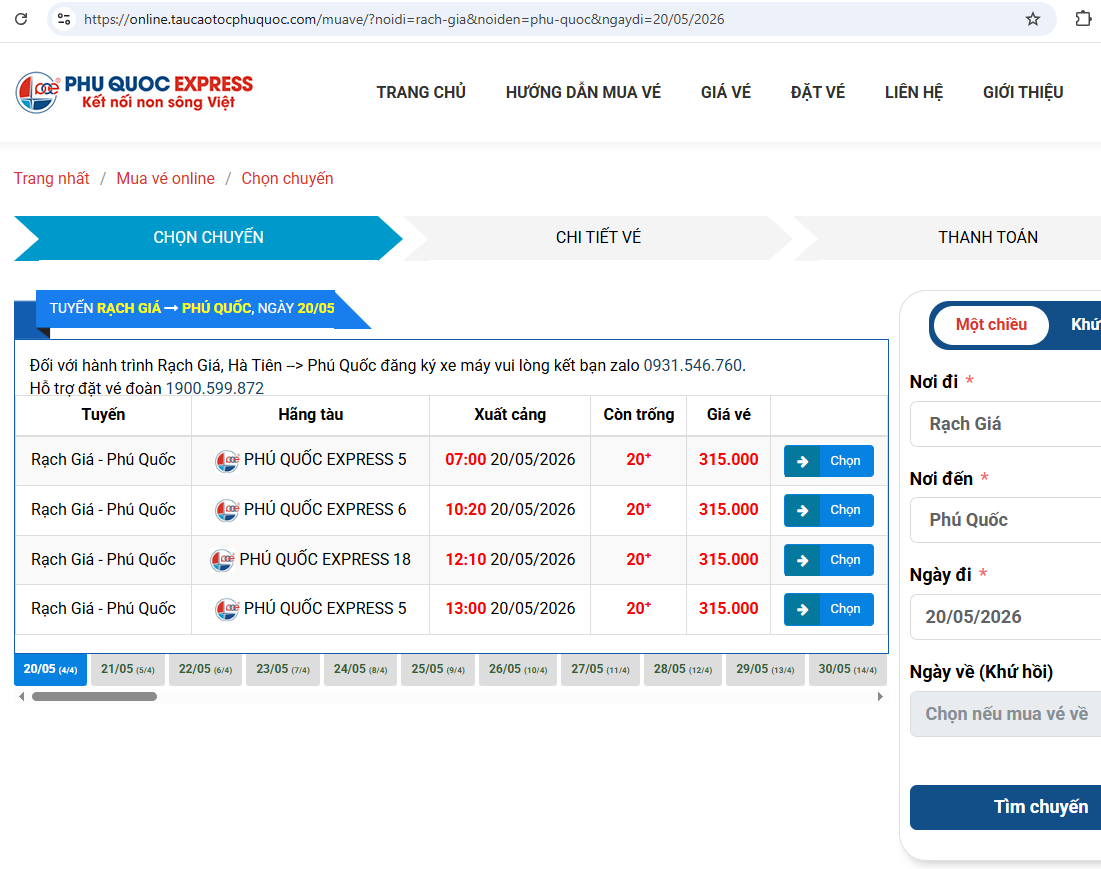Screen dimensions: 1101x869
Task: Click the Giá vé column header
Action: 728,415
